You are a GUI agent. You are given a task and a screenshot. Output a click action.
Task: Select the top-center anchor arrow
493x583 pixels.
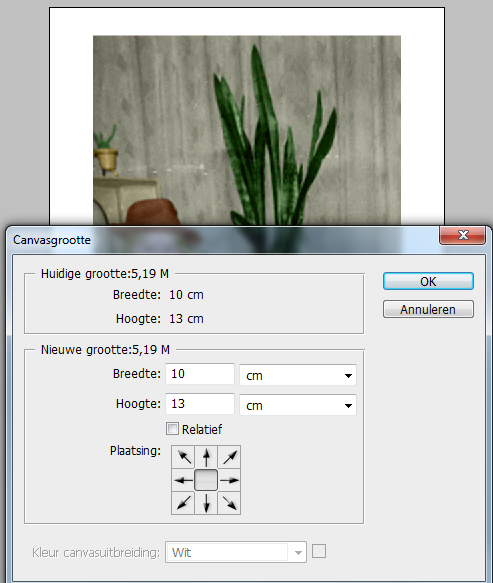coord(206,457)
